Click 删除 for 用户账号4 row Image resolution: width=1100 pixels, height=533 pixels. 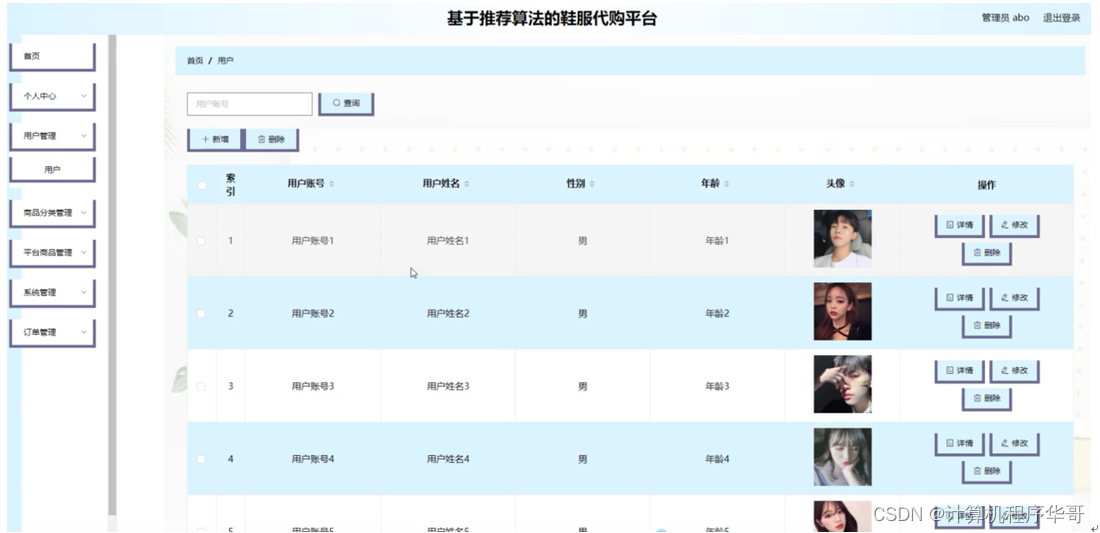pyautogui.click(x=986, y=472)
